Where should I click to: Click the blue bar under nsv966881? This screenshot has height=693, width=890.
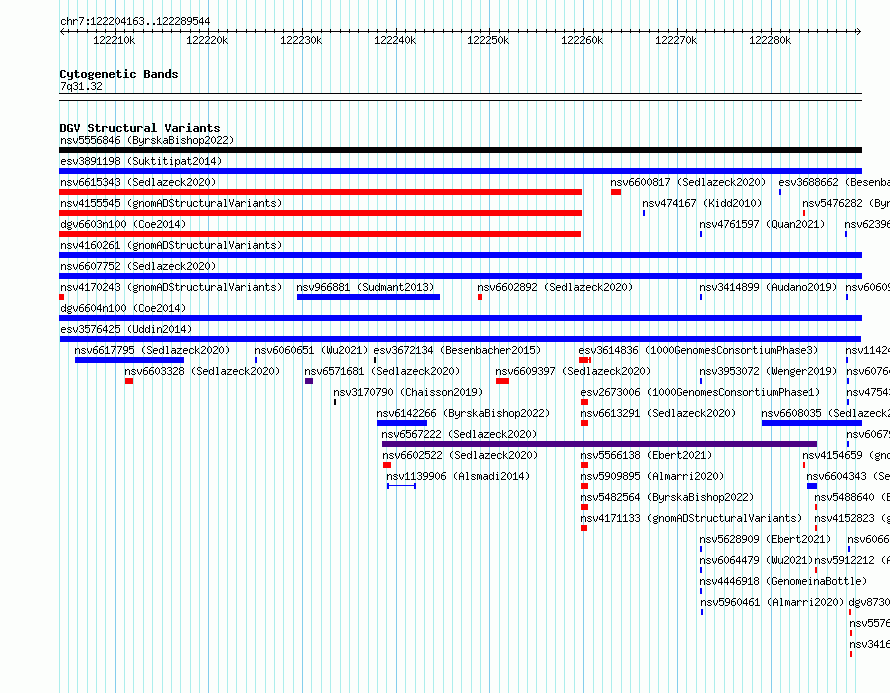[x=368, y=297]
